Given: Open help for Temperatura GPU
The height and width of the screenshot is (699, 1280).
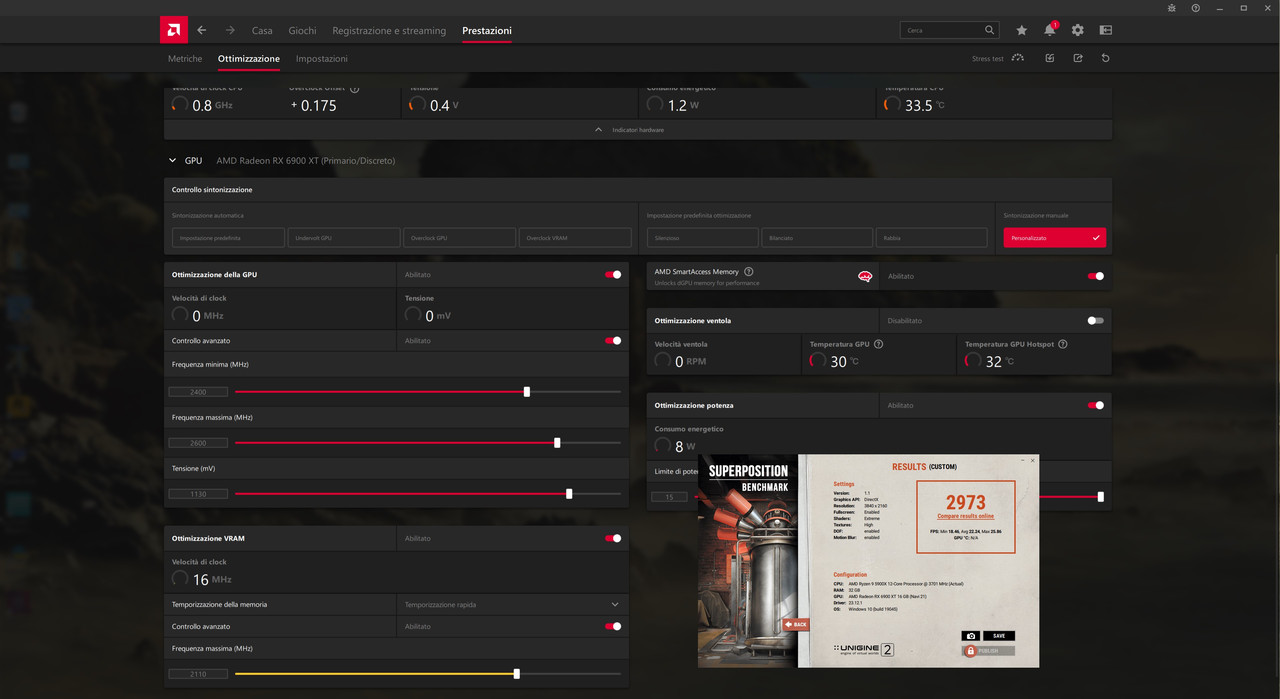Looking at the screenshot, I should [878, 344].
